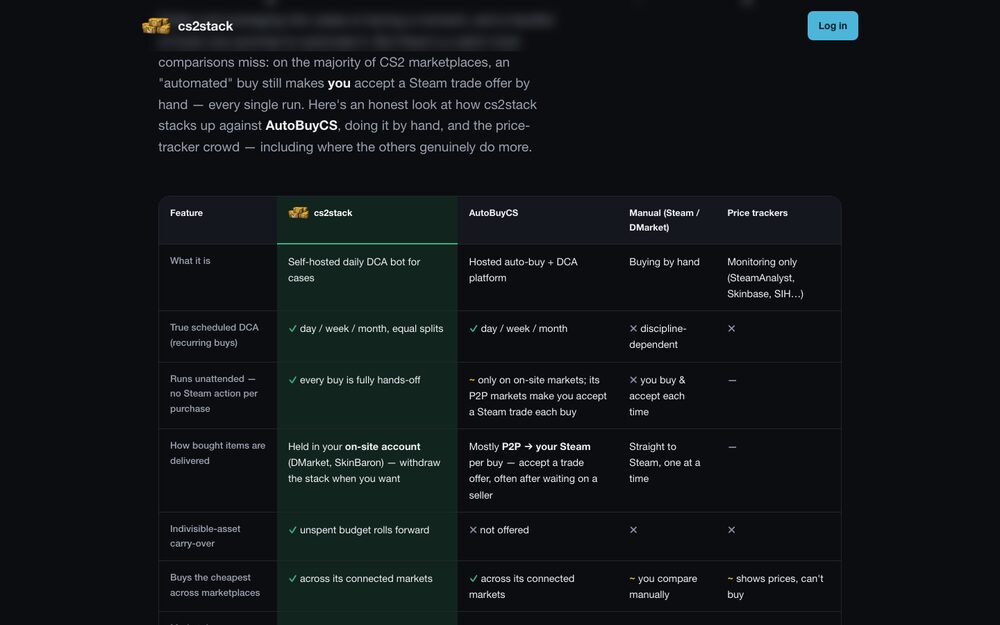
Task: Click 'Straight to Steam, one at a time' cell
Action: [665, 462]
